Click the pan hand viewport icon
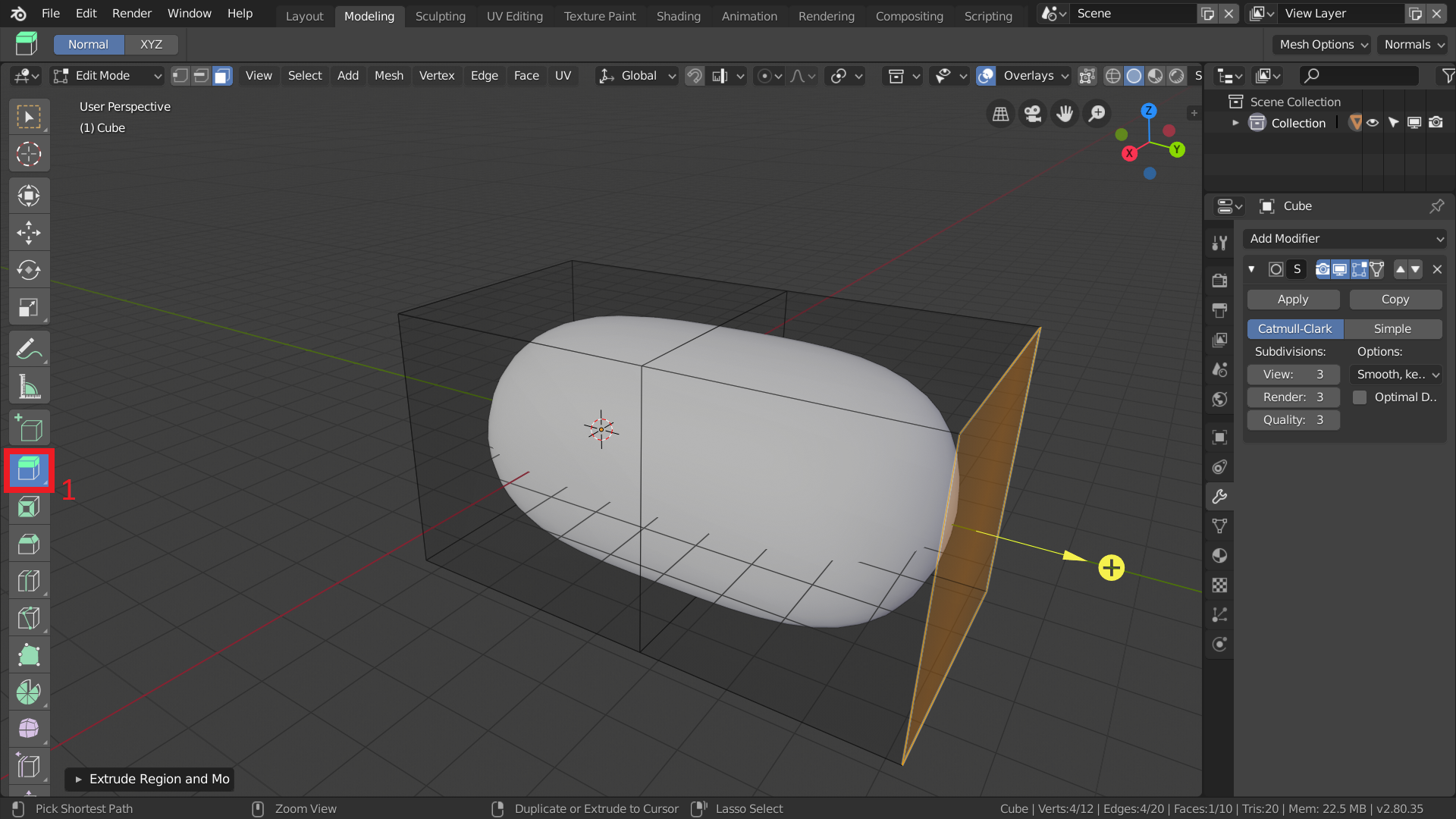The height and width of the screenshot is (819, 1456). pyautogui.click(x=1065, y=115)
